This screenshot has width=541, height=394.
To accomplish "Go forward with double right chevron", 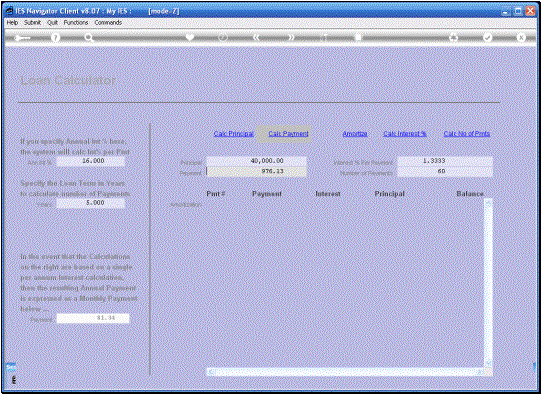I will [x=292, y=37].
